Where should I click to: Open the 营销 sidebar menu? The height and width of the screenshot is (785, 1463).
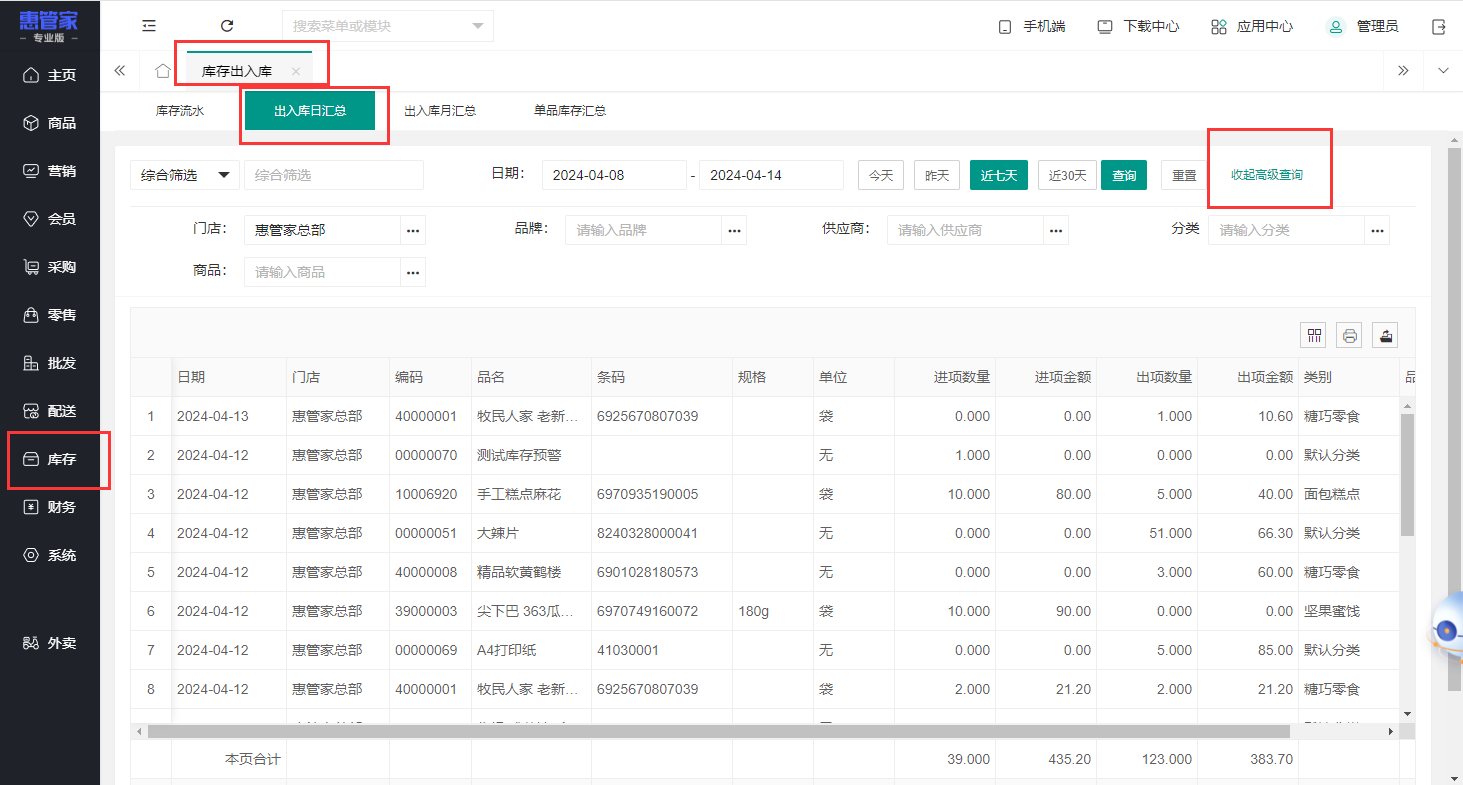click(50, 171)
